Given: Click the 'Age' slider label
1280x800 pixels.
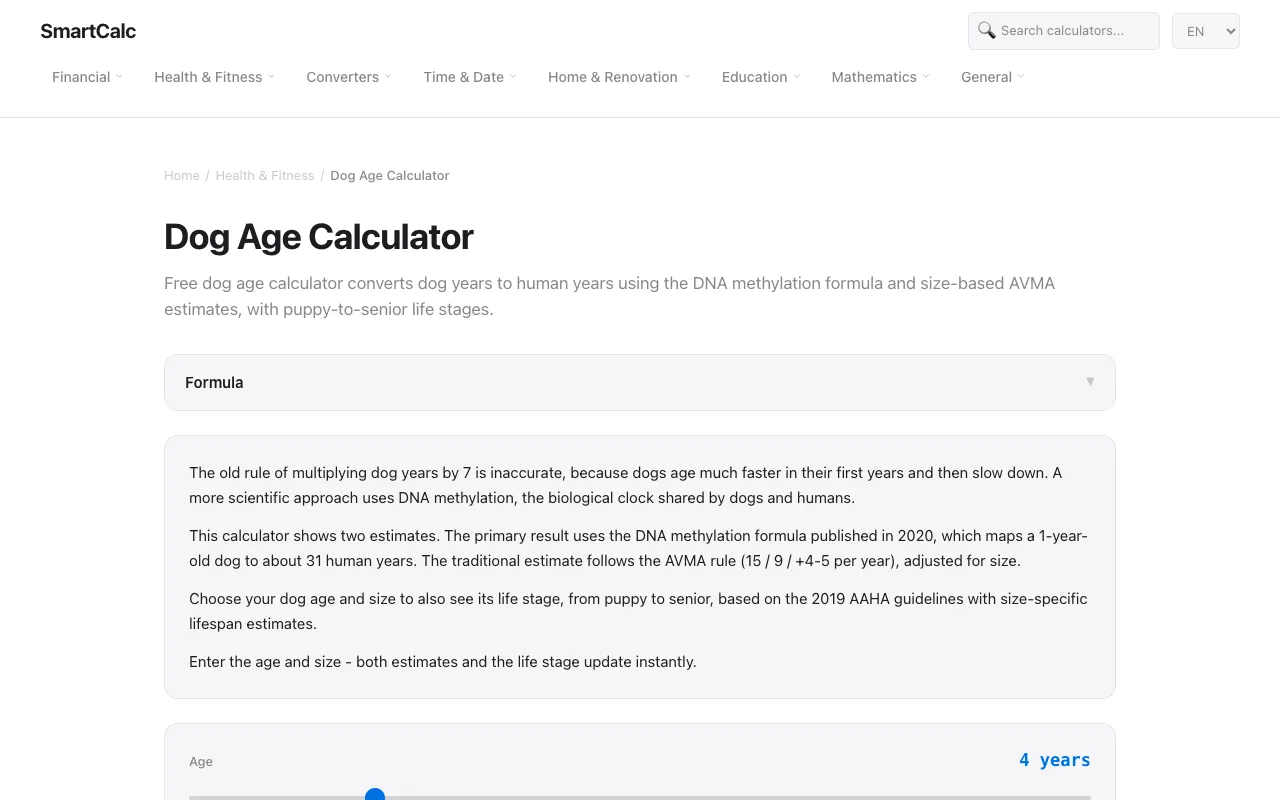Looking at the screenshot, I should (201, 762).
